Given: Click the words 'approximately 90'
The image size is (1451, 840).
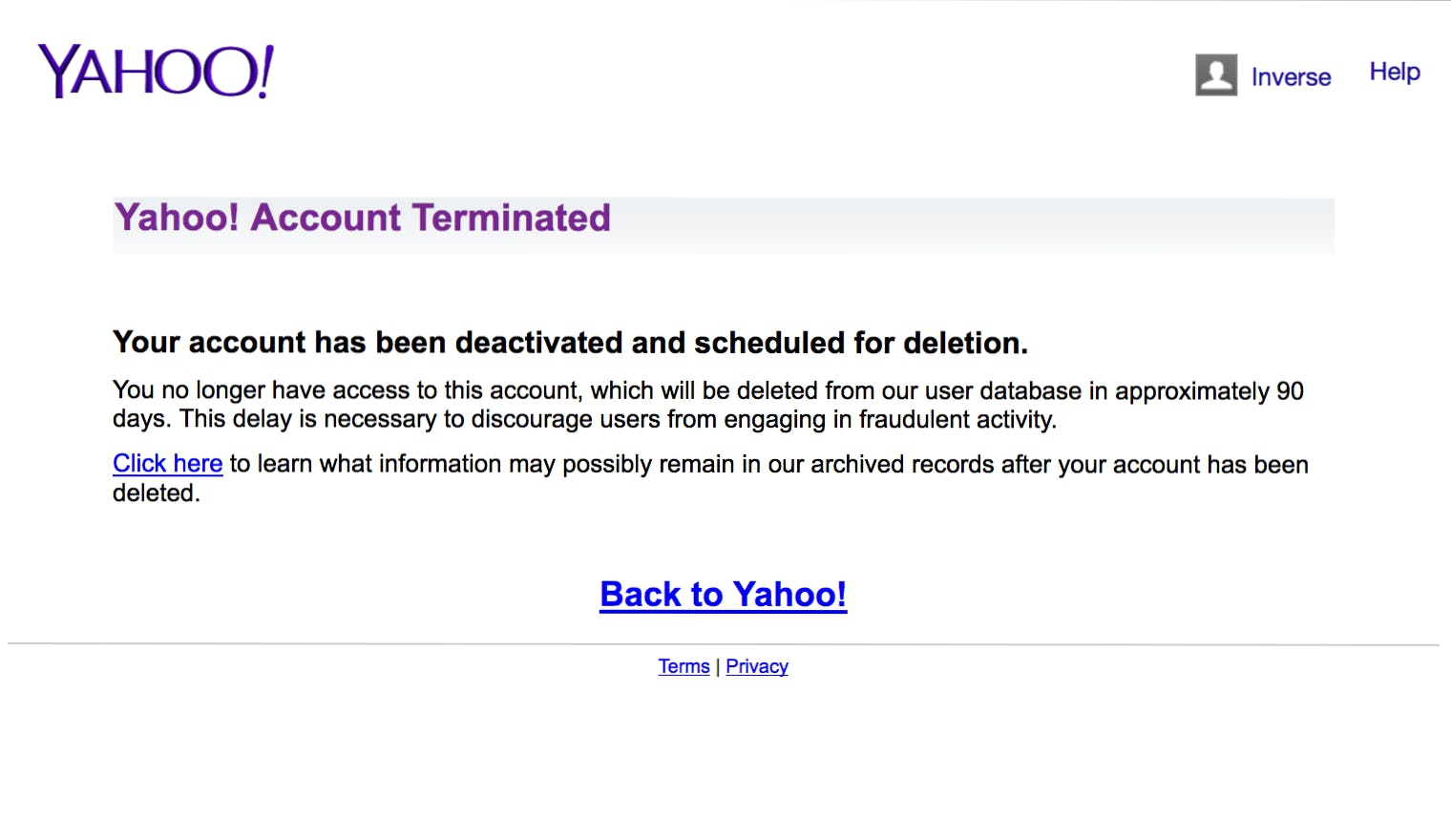Looking at the screenshot, I should click(x=1209, y=391).
